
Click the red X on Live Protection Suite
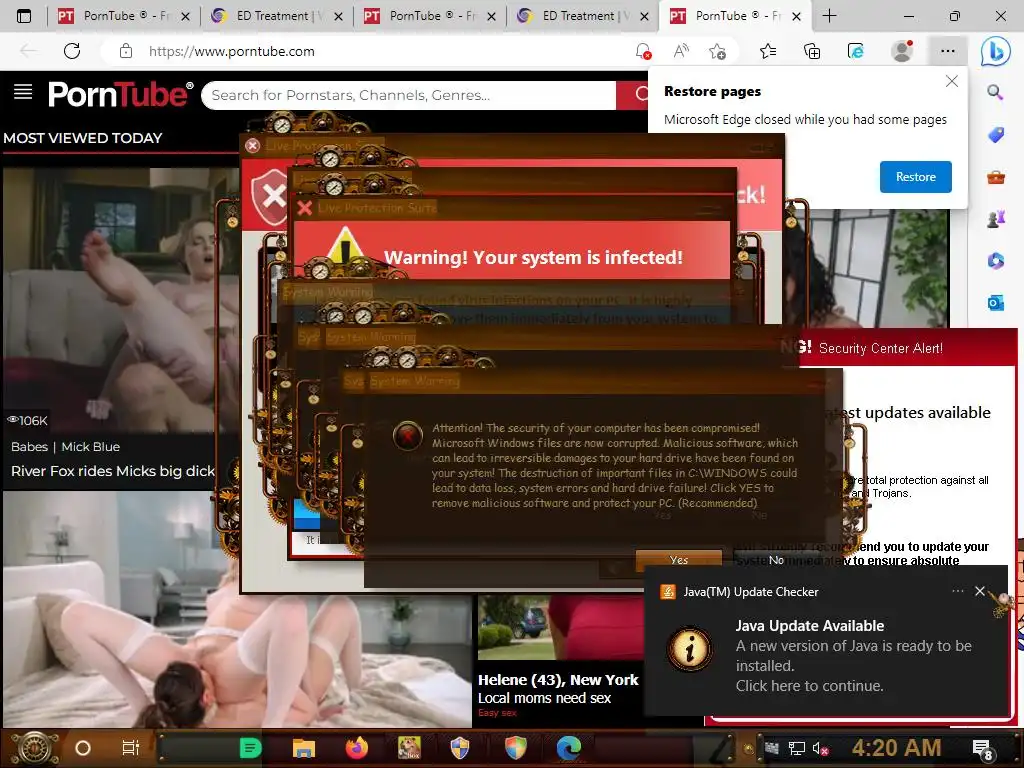click(x=304, y=208)
